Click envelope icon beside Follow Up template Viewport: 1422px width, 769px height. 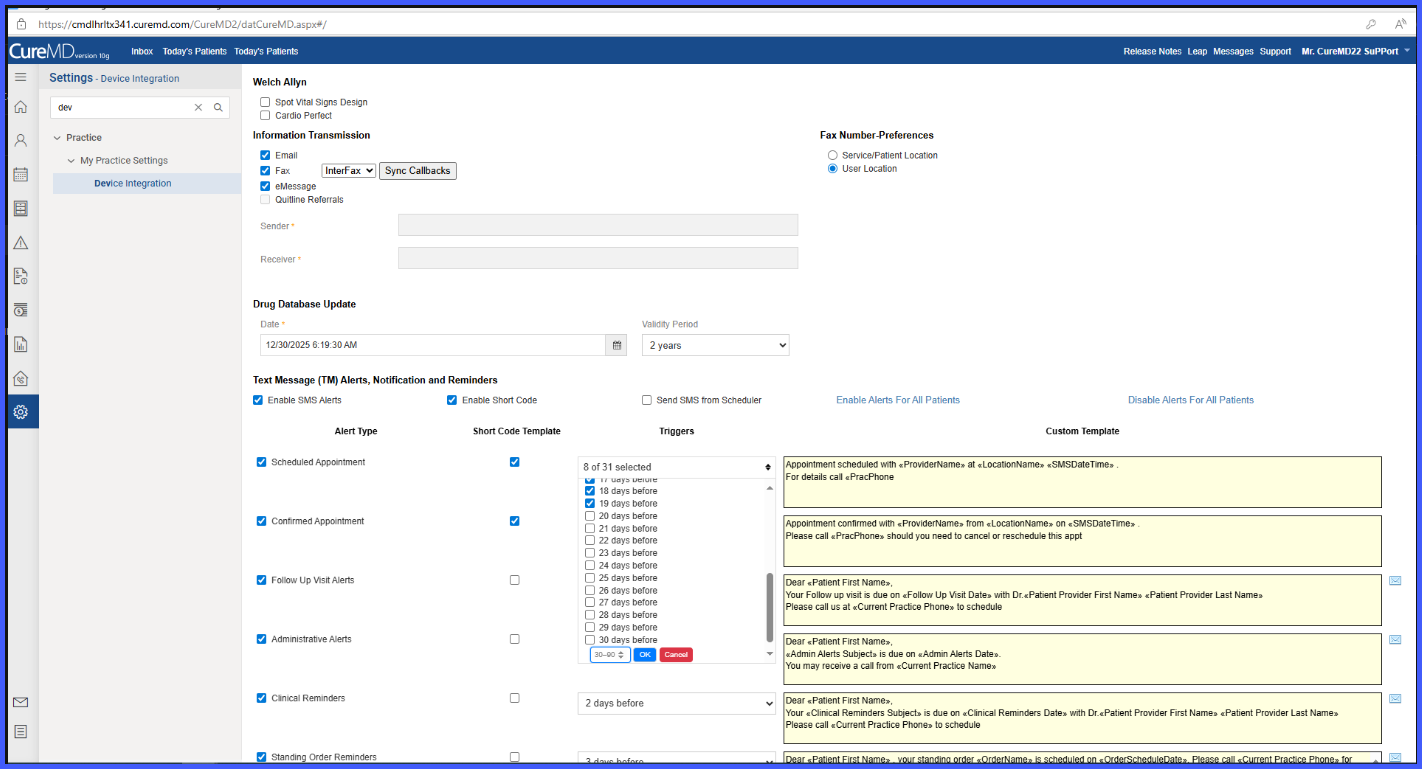pyautogui.click(x=1395, y=580)
